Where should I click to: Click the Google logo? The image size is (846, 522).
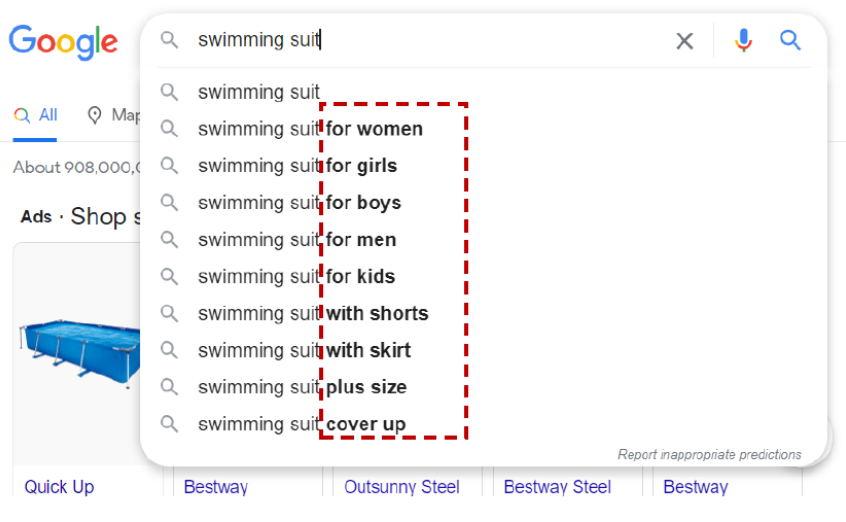[63, 41]
